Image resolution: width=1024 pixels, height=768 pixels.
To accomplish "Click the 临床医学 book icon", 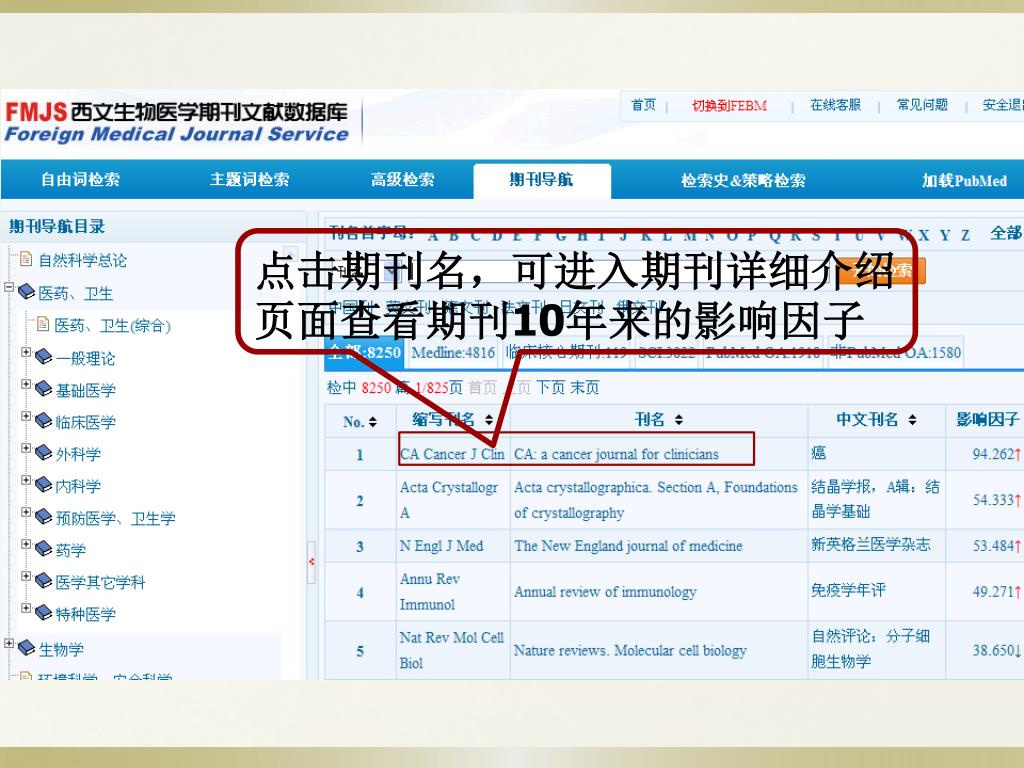I will pos(43,421).
